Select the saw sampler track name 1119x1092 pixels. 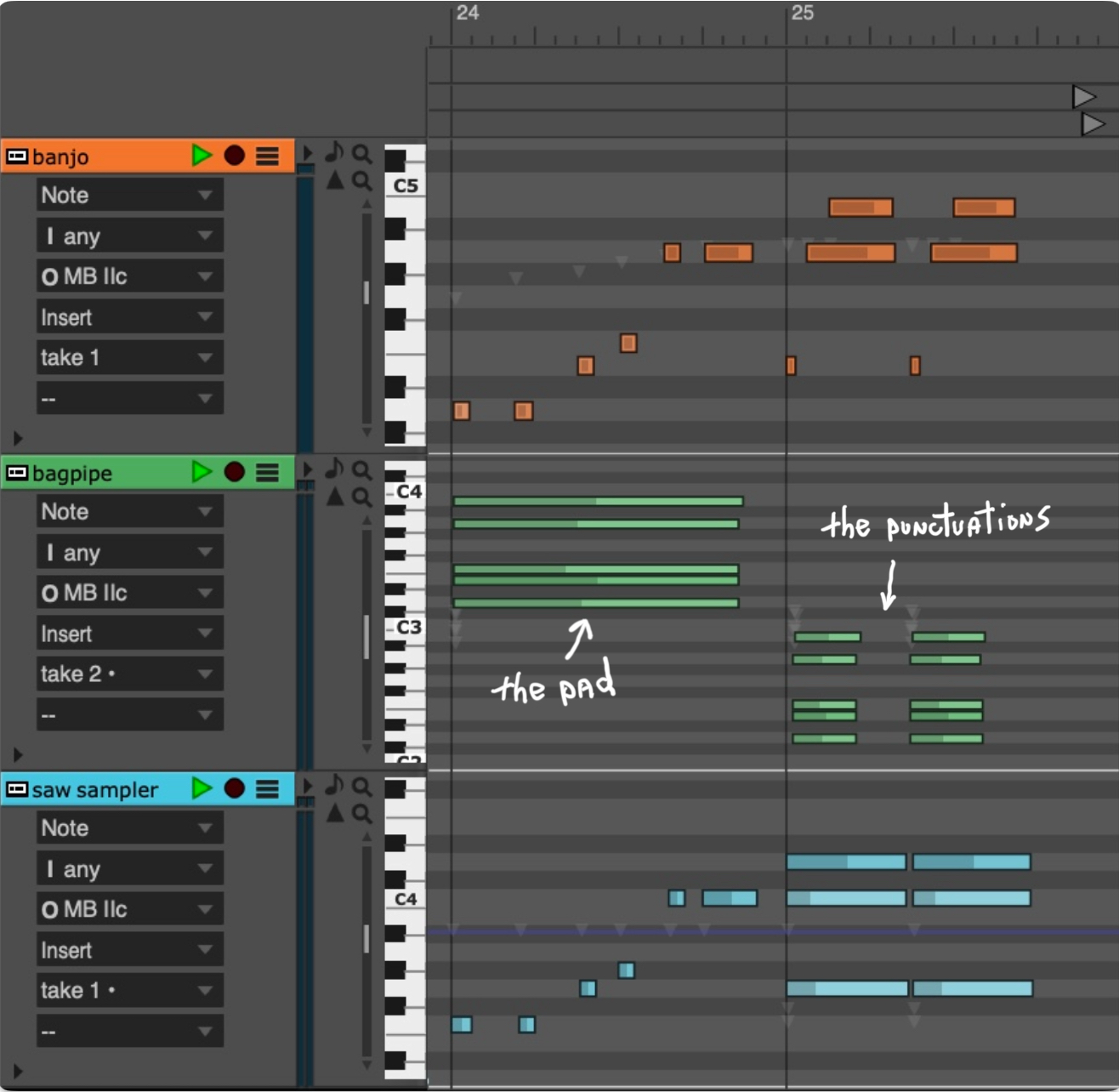(95, 790)
